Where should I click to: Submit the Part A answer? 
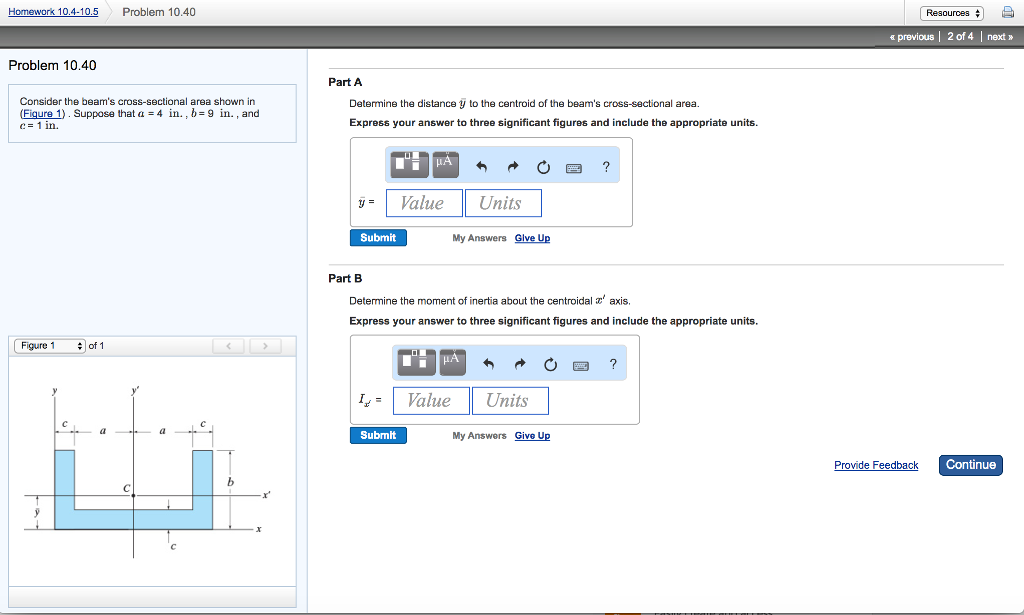point(378,237)
